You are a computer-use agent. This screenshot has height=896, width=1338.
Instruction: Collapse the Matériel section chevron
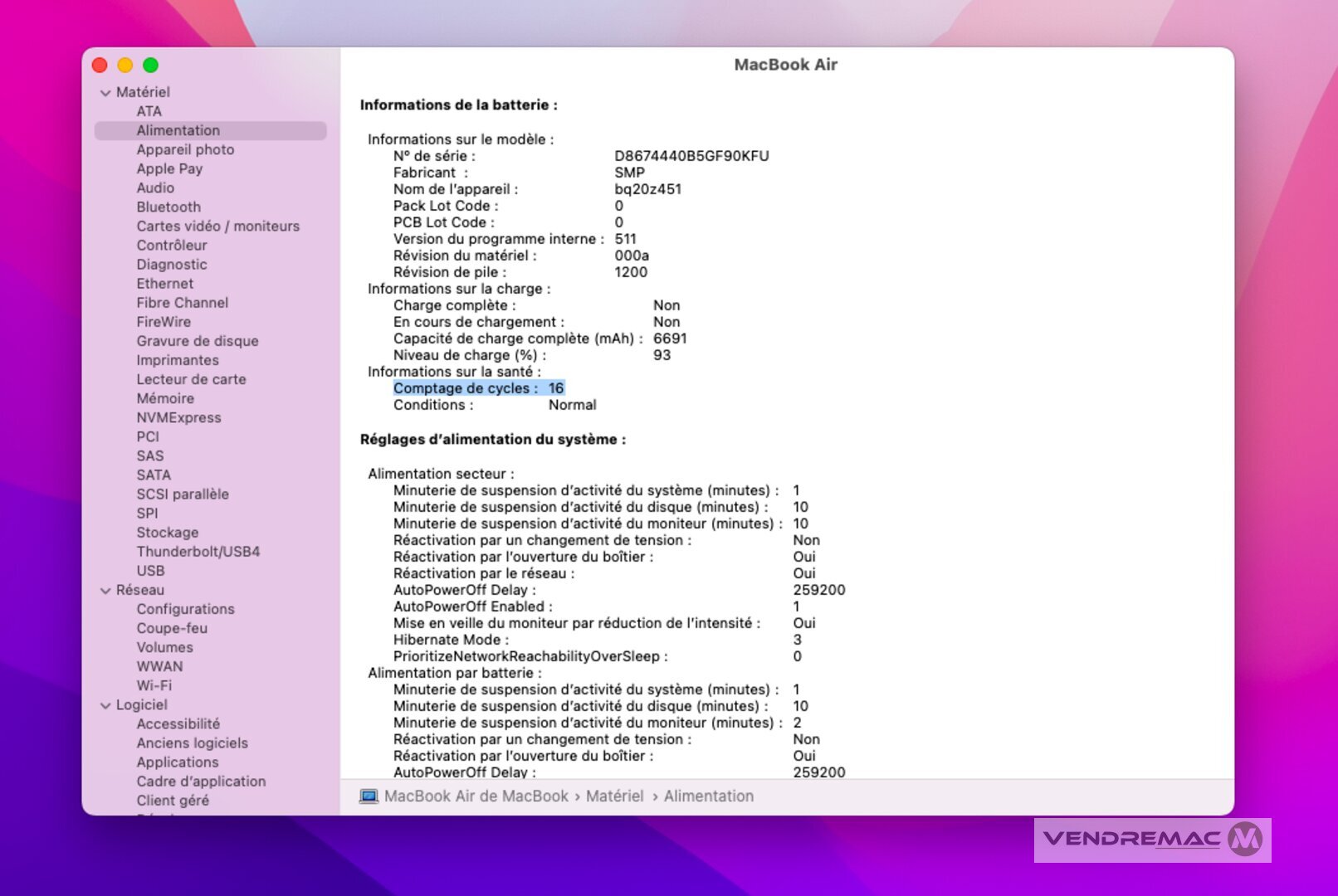(x=105, y=93)
